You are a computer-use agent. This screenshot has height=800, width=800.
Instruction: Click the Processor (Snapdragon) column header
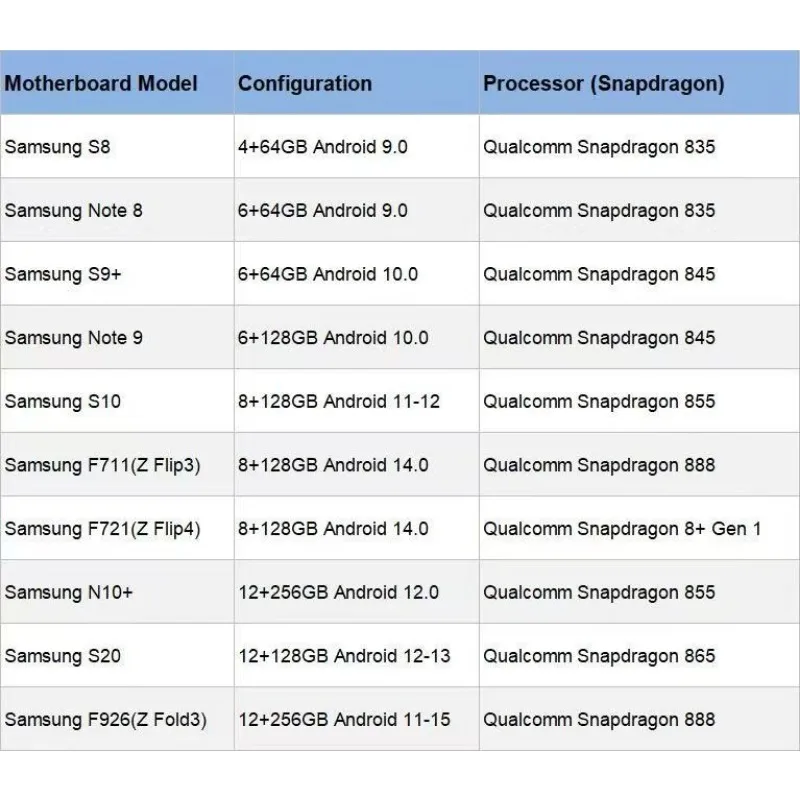tap(604, 83)
